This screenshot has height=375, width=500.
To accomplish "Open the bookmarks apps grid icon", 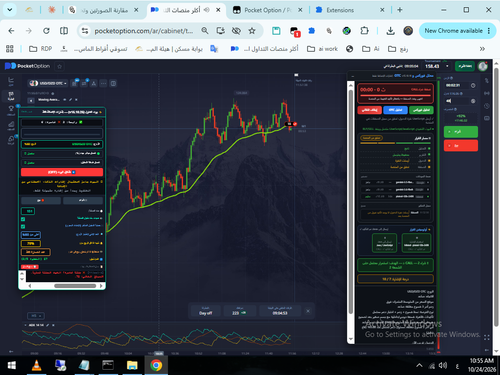I will pyautogui.click(x=10, y=49).
